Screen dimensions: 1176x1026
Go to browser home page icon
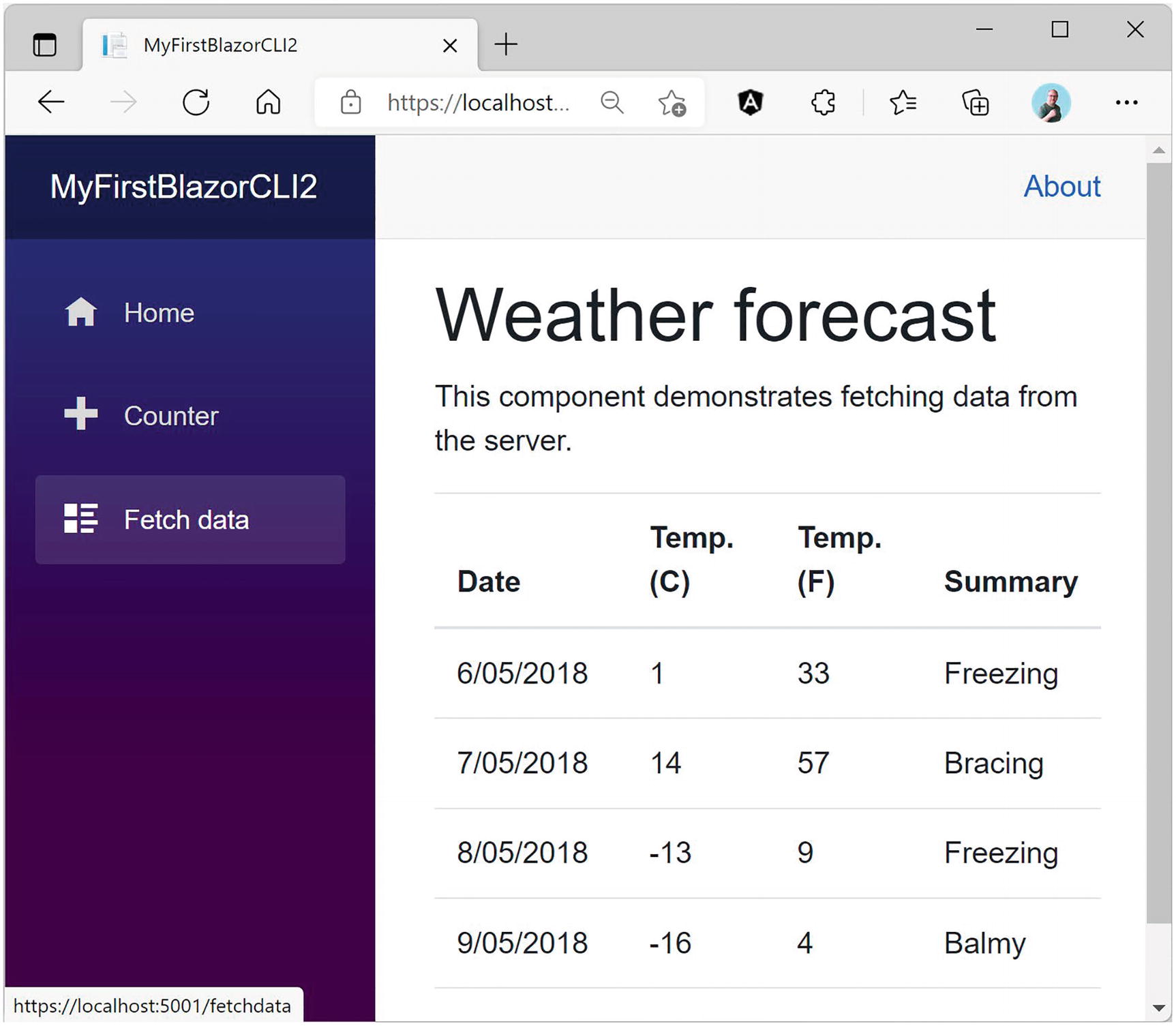coord(268,102)
